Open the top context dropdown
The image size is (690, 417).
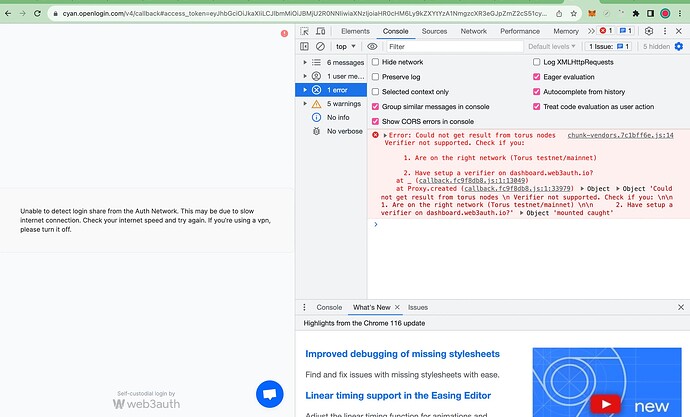coord(345,46)
